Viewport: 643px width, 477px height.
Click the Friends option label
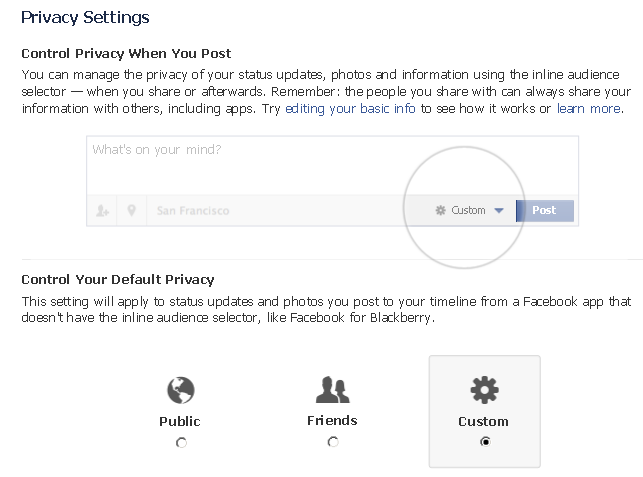332,420
